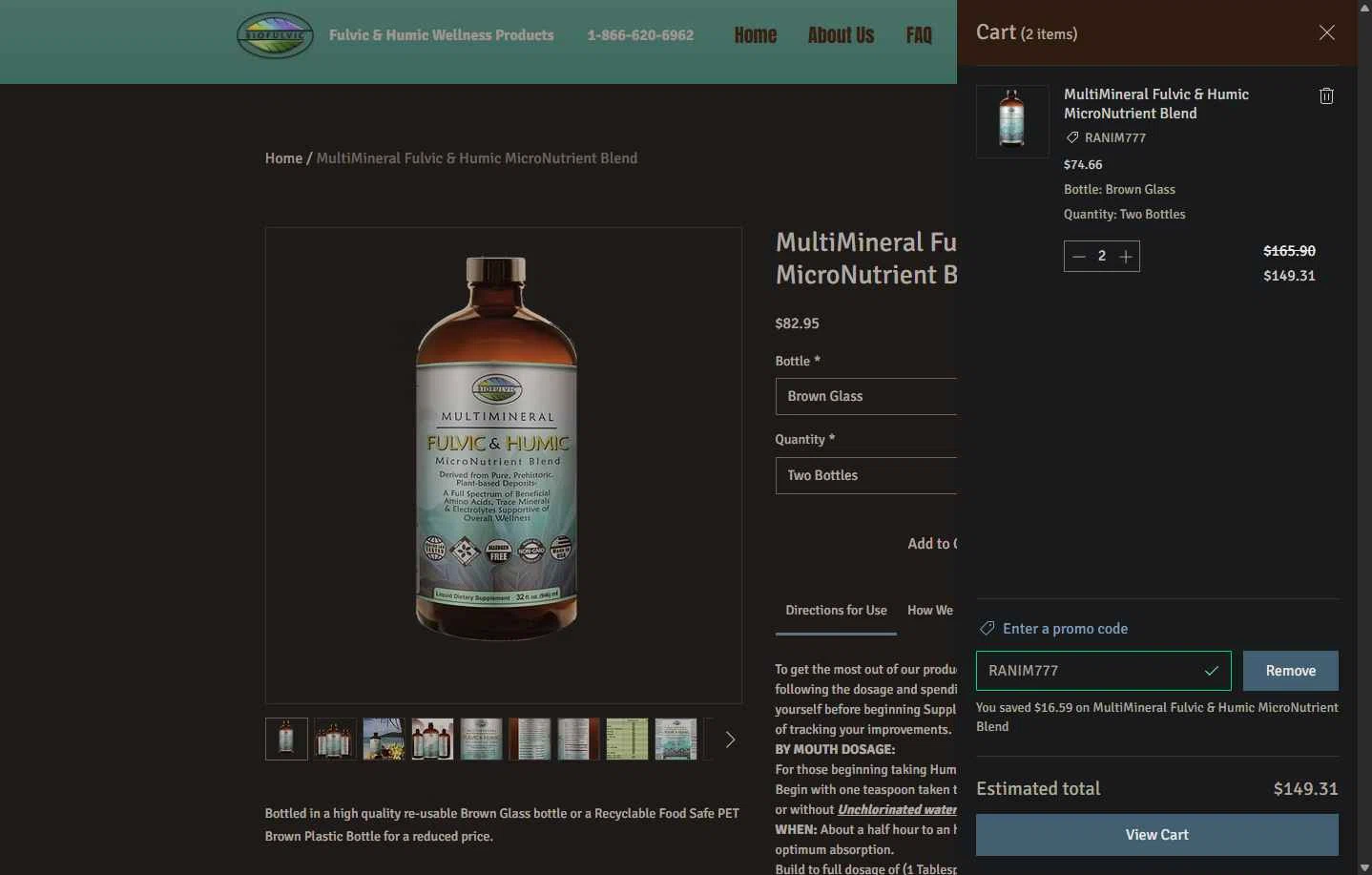Select the eighth thumbnail with yellow-green facts table
Image resolution: width=1372 pixels, height=875 pixels.
coord(627,740)
